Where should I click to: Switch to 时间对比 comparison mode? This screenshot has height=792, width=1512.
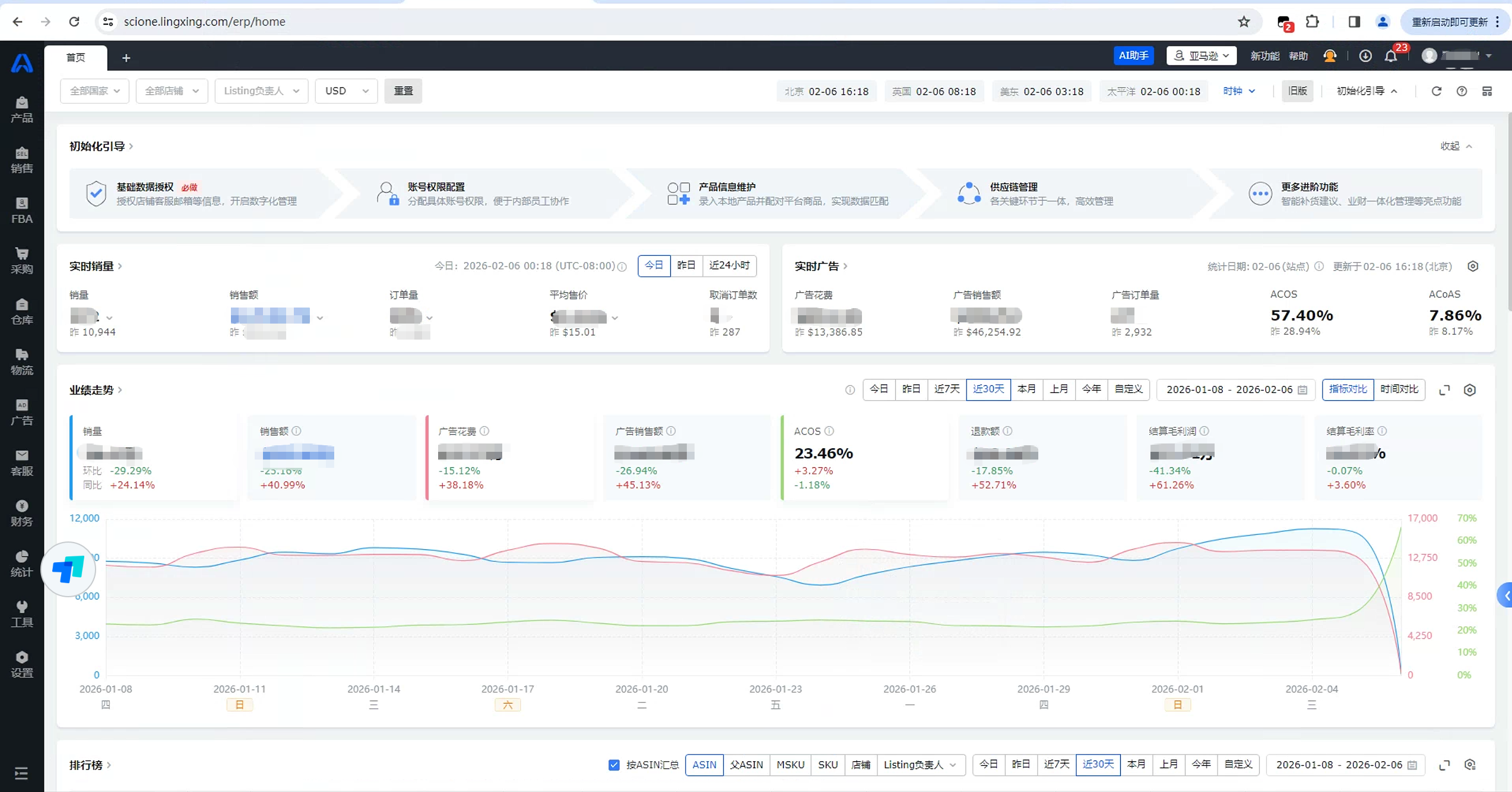(x=1399, y=389)
